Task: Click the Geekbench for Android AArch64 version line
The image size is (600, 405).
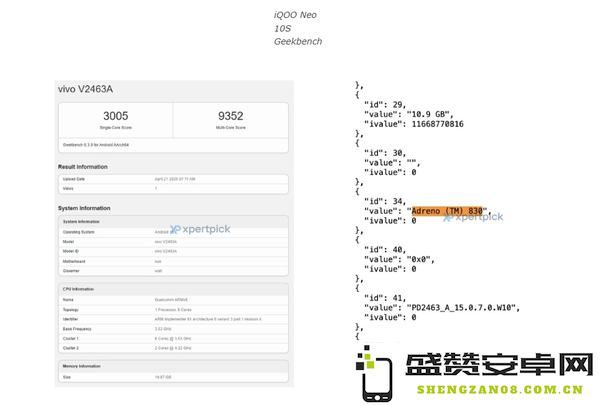Action: click(x=96, y=145)
